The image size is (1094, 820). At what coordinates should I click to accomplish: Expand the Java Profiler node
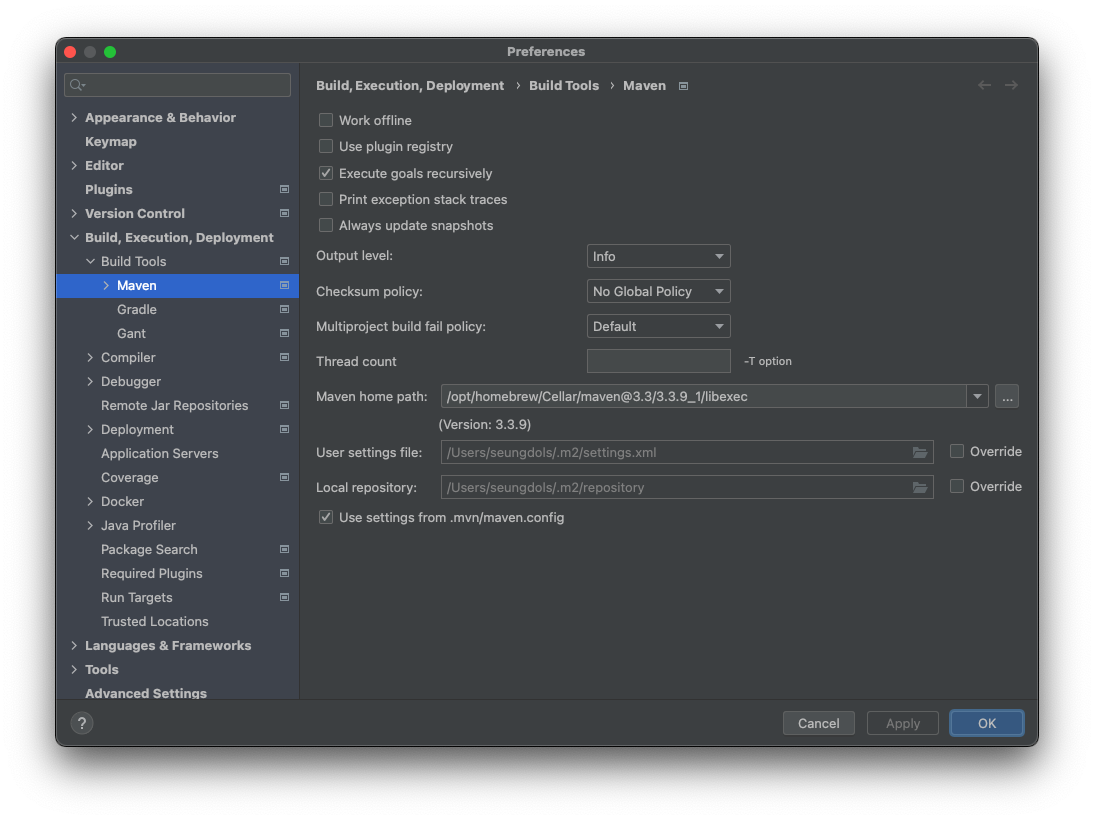[90, 525]
